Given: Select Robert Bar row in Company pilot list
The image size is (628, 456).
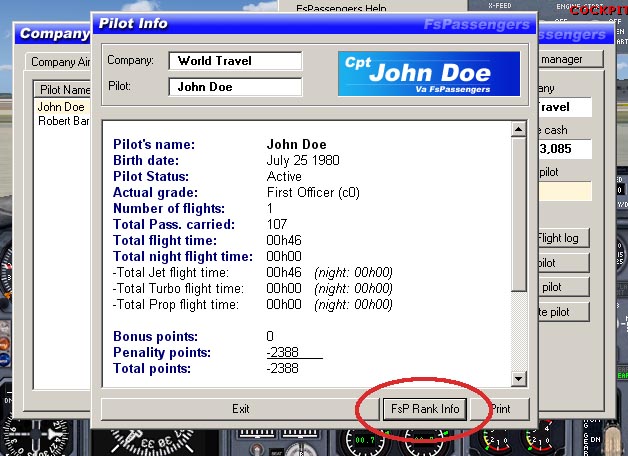Looking at the screenshot, I should point(62,121).
